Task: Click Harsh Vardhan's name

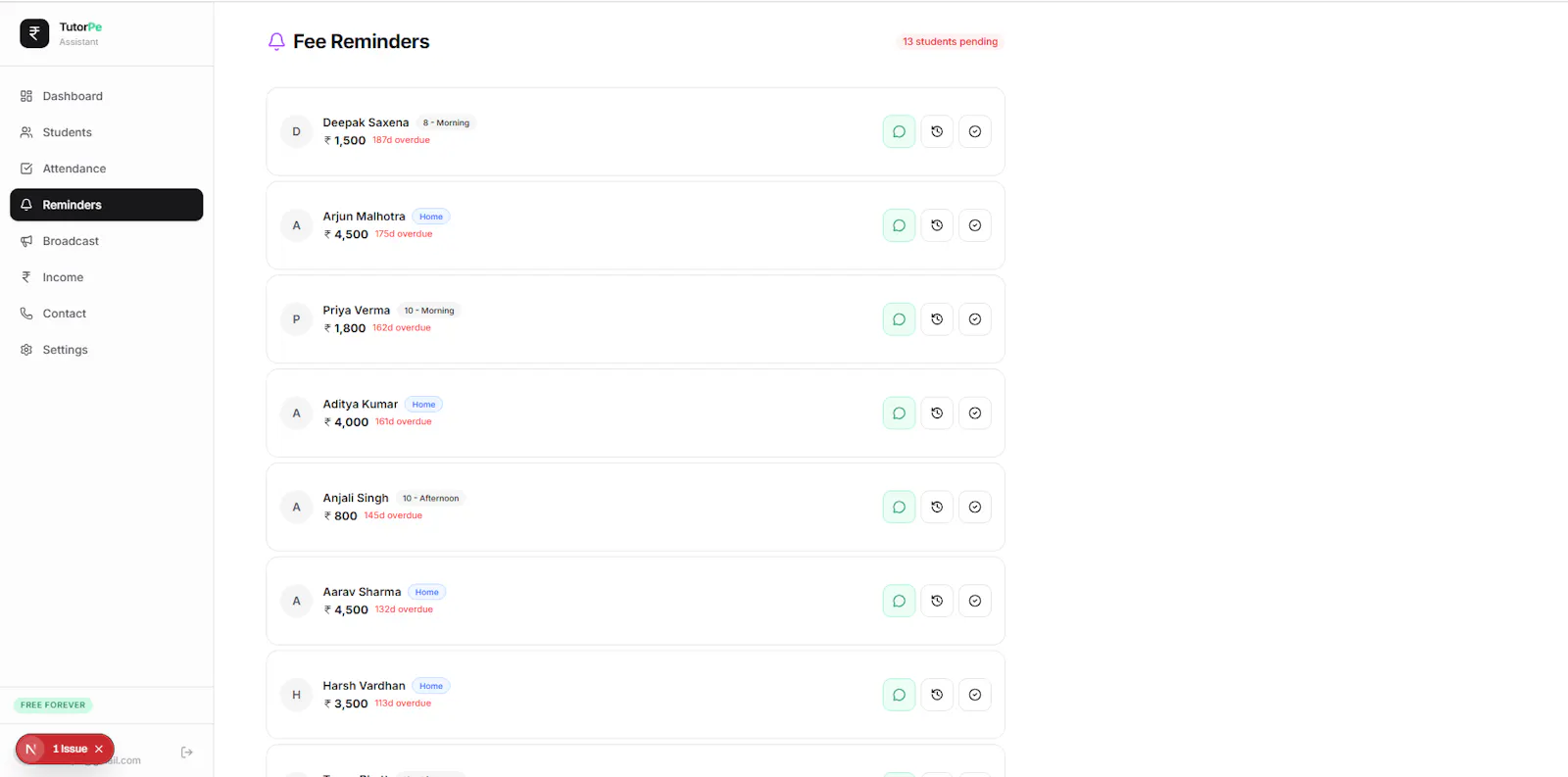Action: 364,686
